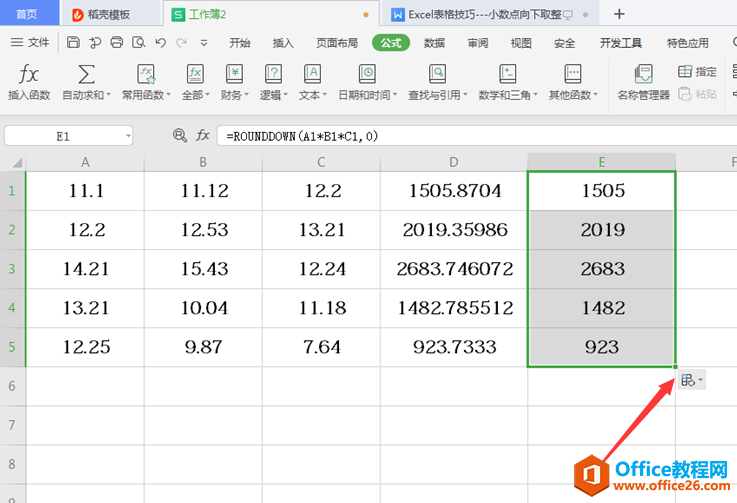Click cell E5 showing 923

(602, 347)
